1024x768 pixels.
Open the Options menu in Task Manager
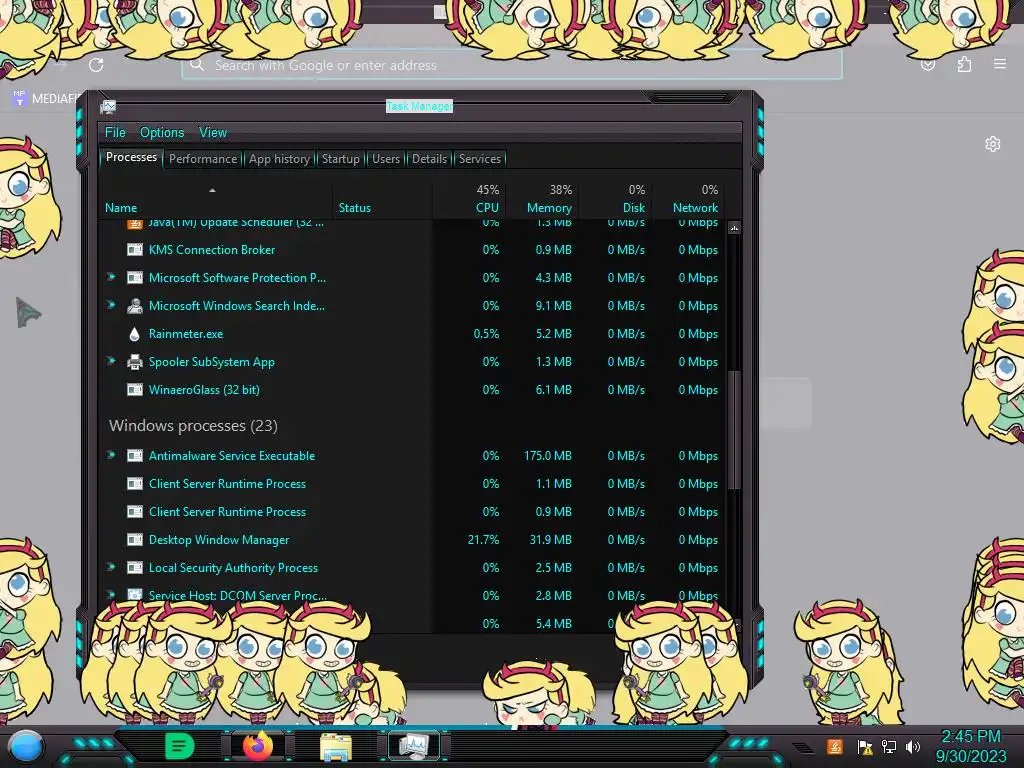pos(162,133)
